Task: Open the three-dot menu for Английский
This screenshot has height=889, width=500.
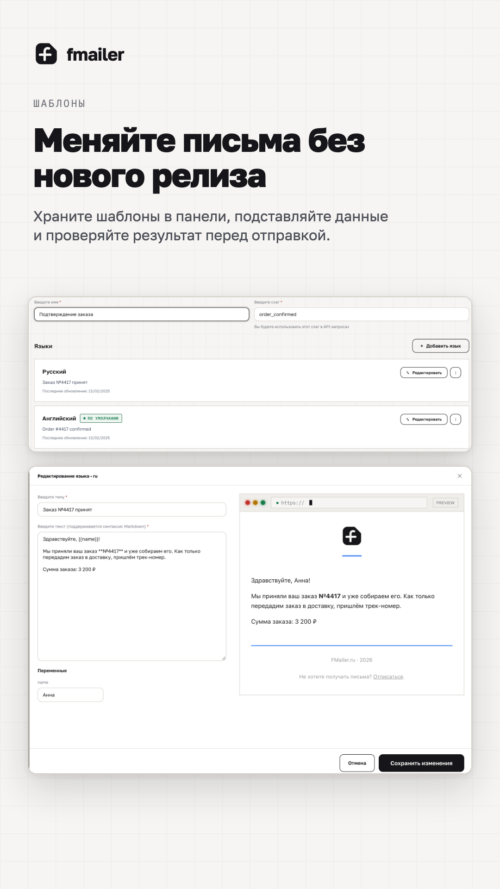Action: tap(455, 419)
